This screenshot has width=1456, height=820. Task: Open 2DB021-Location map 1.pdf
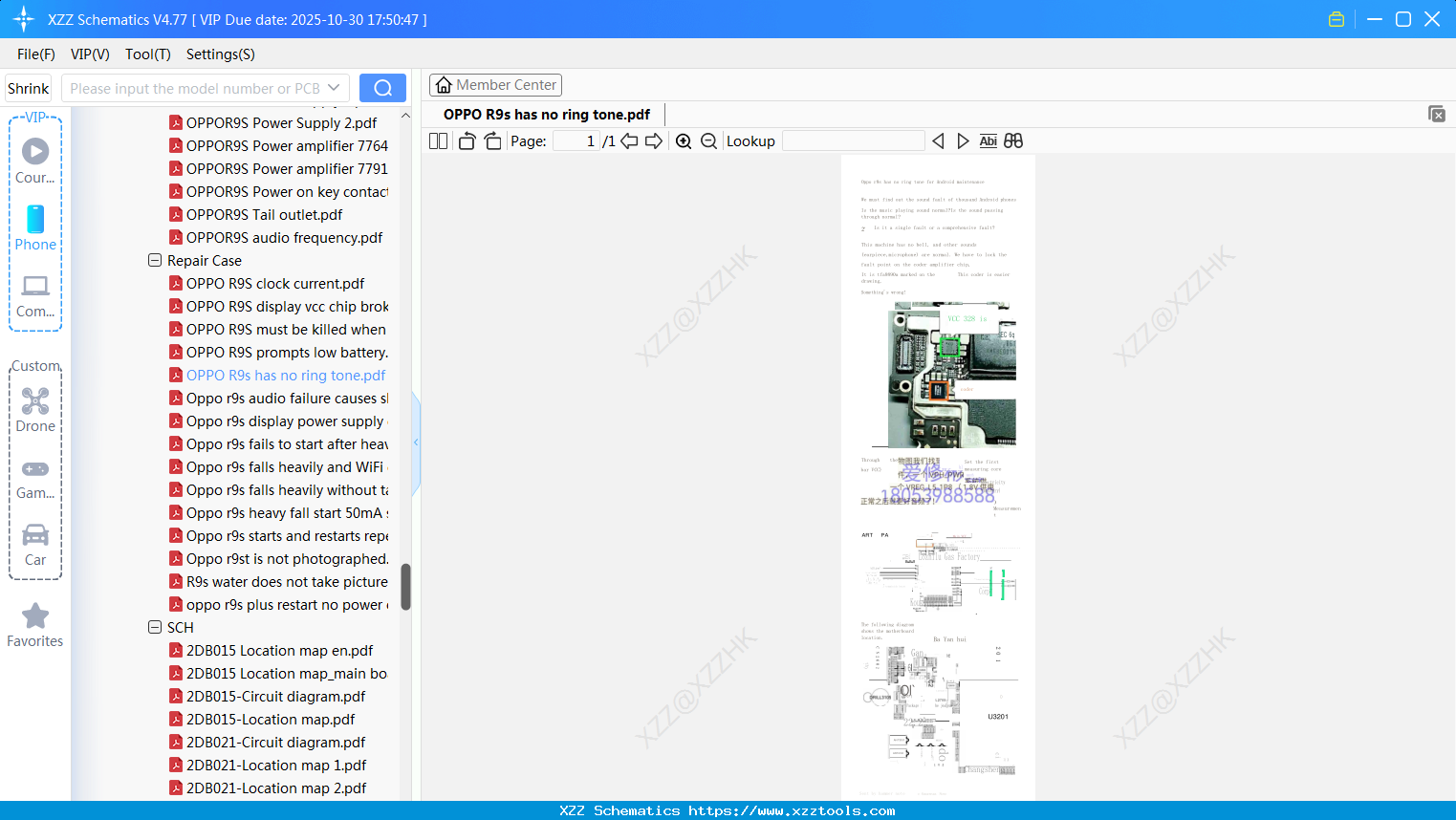276,765
